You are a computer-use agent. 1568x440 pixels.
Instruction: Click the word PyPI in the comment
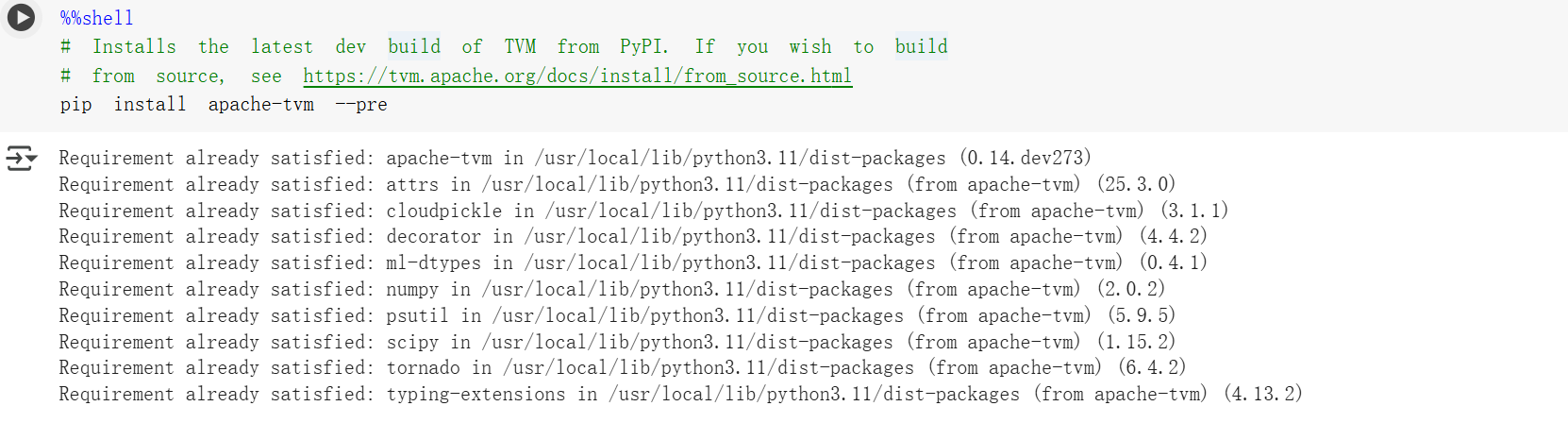pos(642,46)
